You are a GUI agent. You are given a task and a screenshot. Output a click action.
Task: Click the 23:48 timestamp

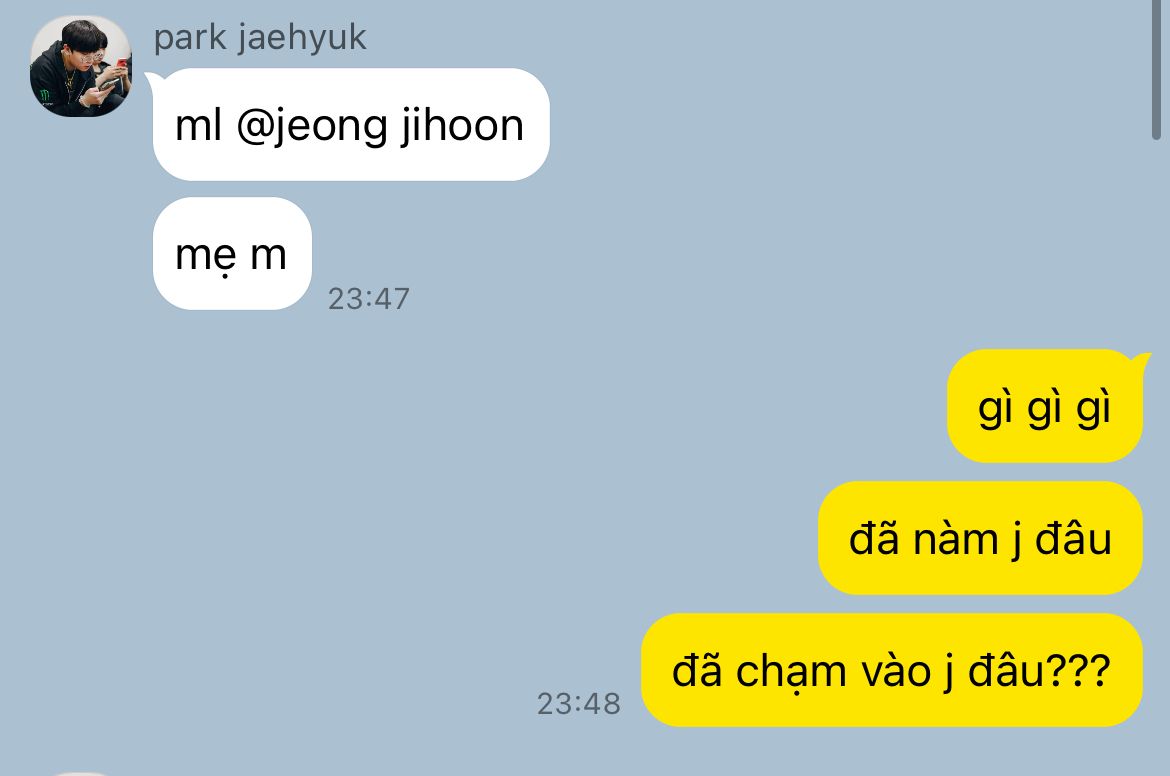tap(578, 703)
